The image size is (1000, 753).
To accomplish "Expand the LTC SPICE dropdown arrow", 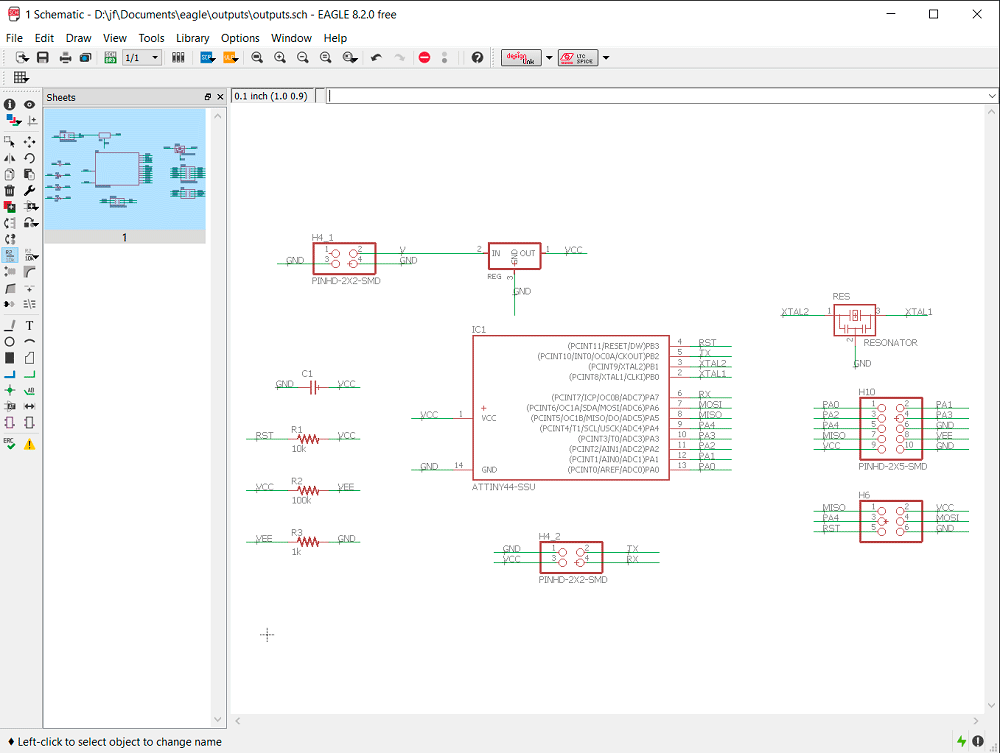I will click(606, 57).
